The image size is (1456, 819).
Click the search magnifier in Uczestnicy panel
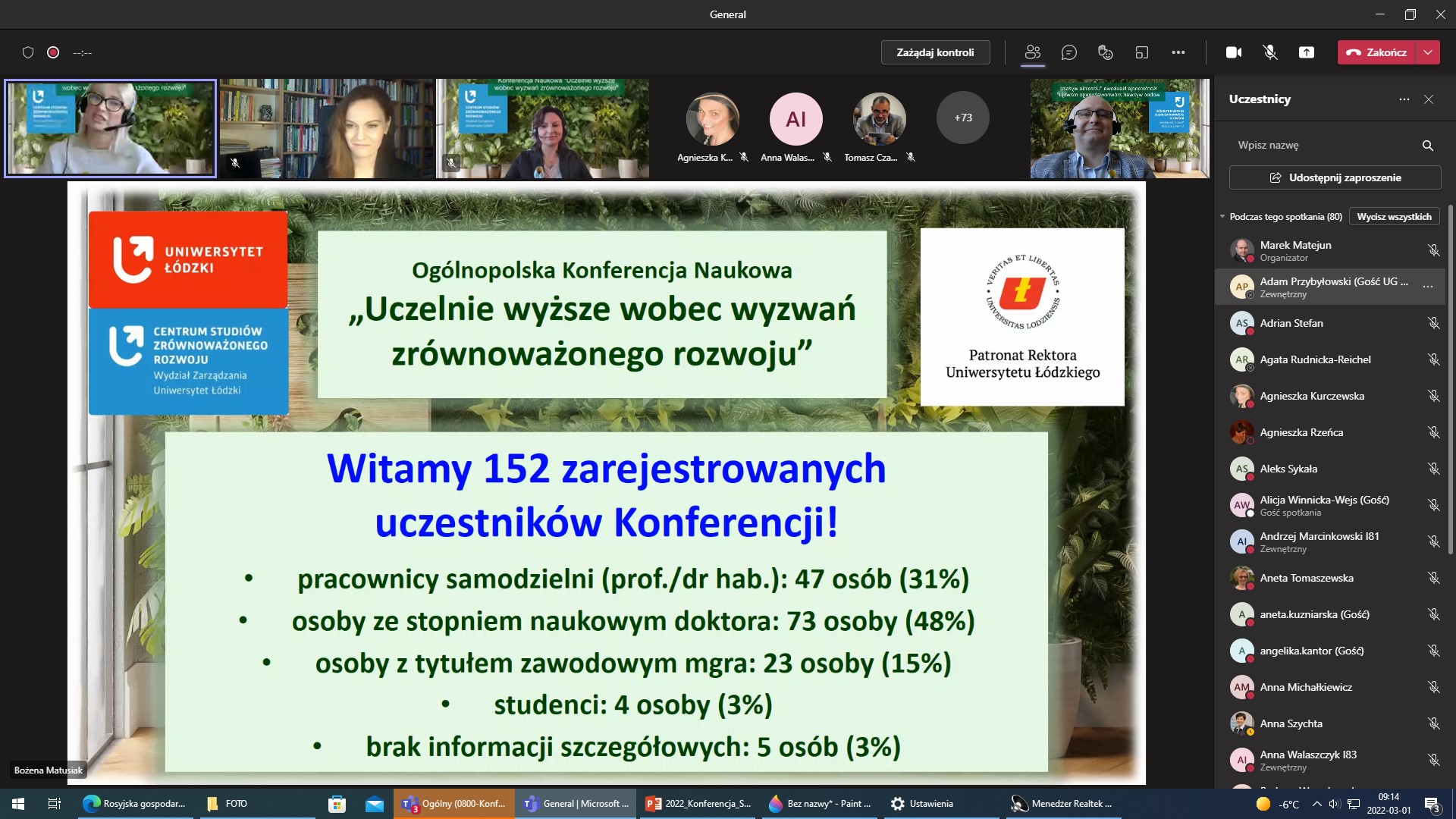tap(1427, 145)
